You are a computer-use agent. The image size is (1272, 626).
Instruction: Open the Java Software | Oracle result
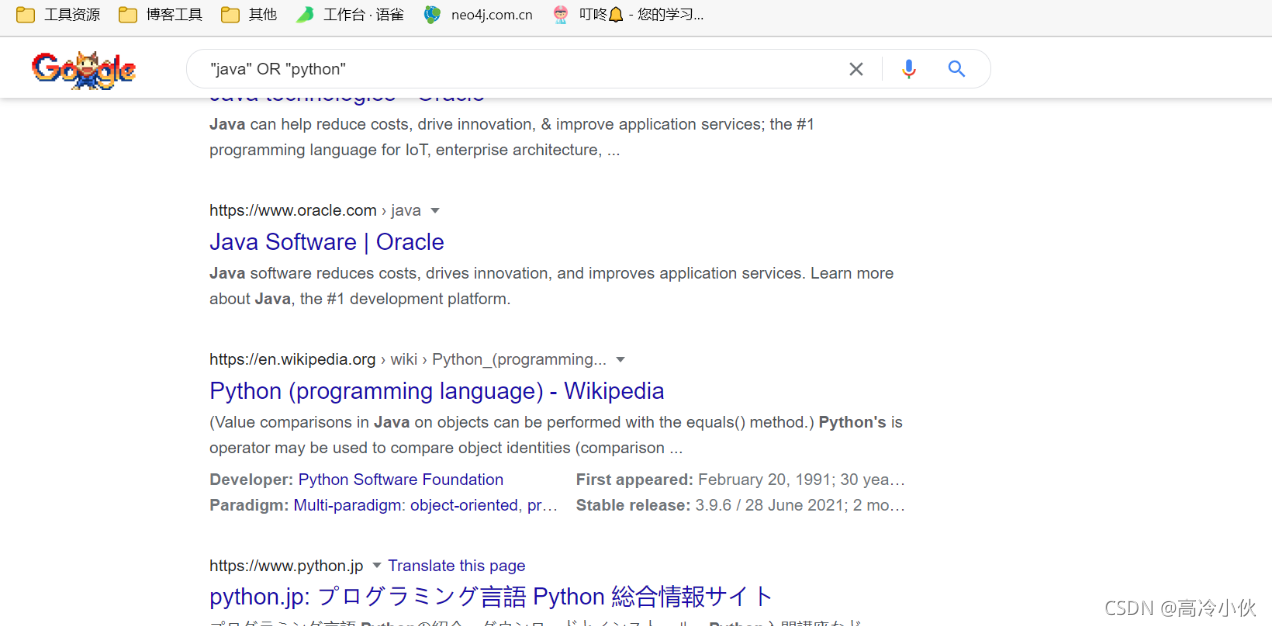[x=327, y=242]
